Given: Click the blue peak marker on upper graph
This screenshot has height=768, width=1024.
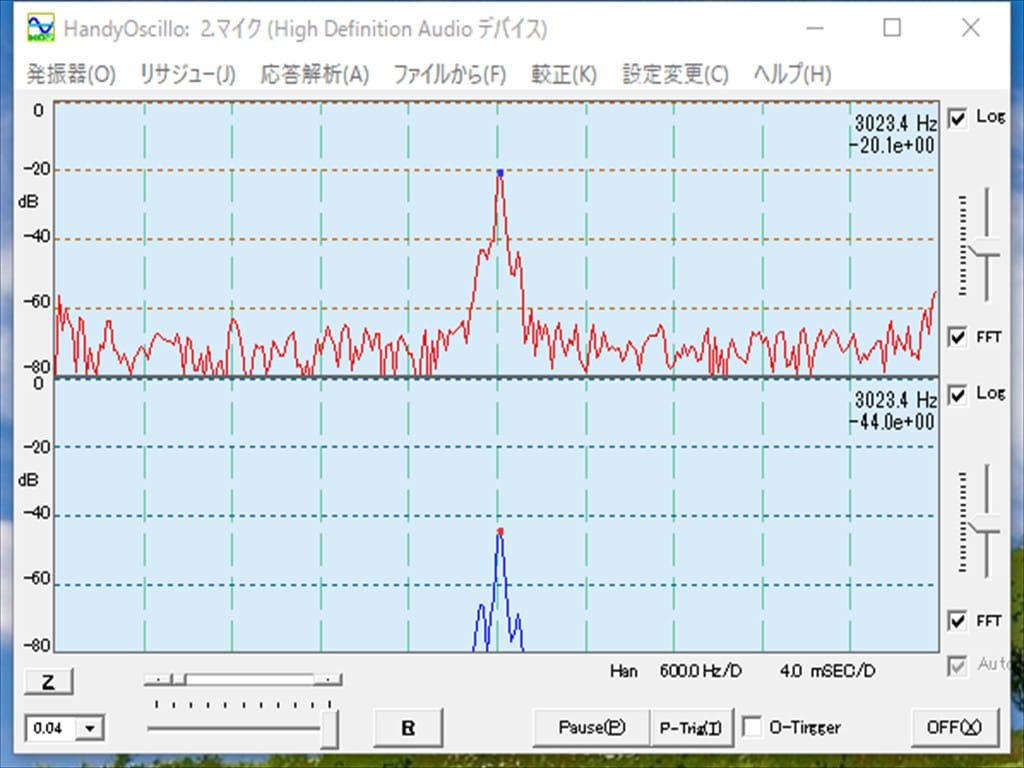Looking at the screenshot, I should (x=500, y=173).
